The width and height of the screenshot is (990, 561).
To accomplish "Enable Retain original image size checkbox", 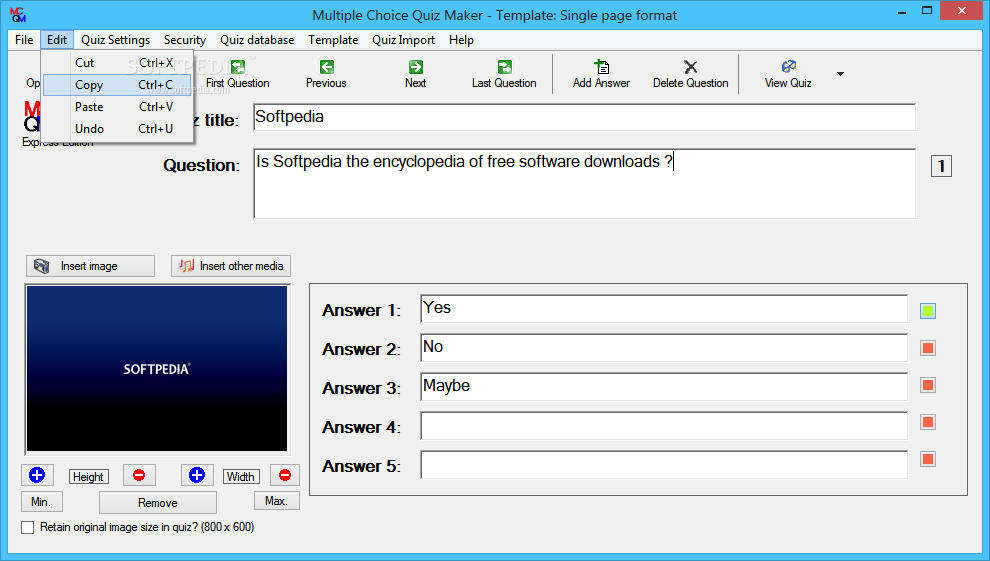I will (28, 528).
